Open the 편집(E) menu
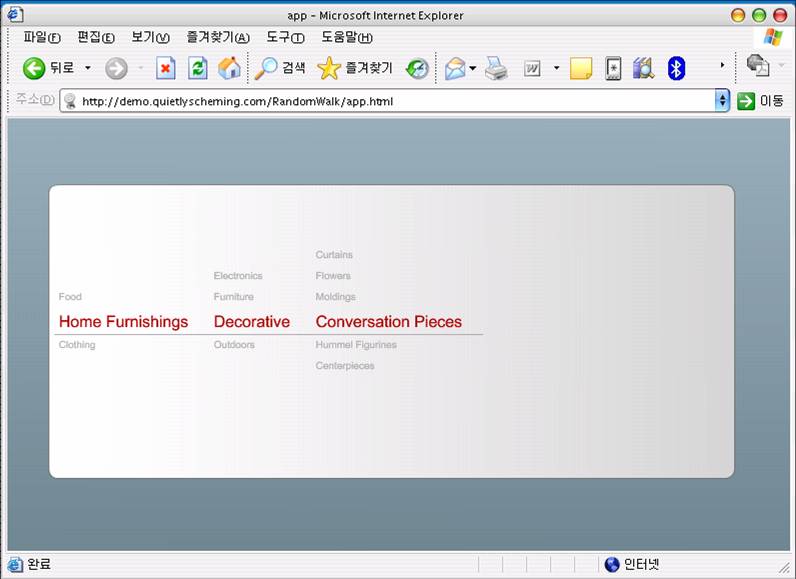This screenshot has height=579, width=796. [95, 38]
